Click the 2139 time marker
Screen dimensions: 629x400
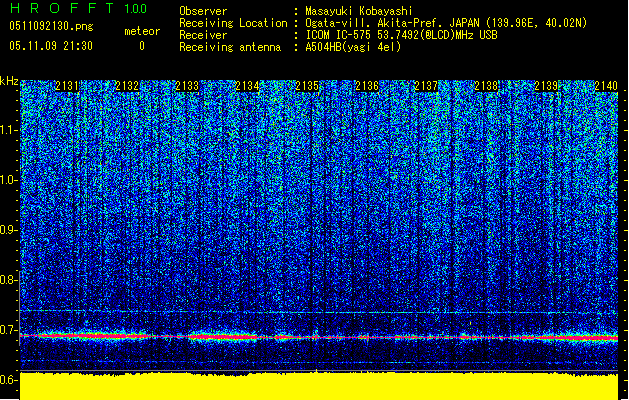coord(546,86)
